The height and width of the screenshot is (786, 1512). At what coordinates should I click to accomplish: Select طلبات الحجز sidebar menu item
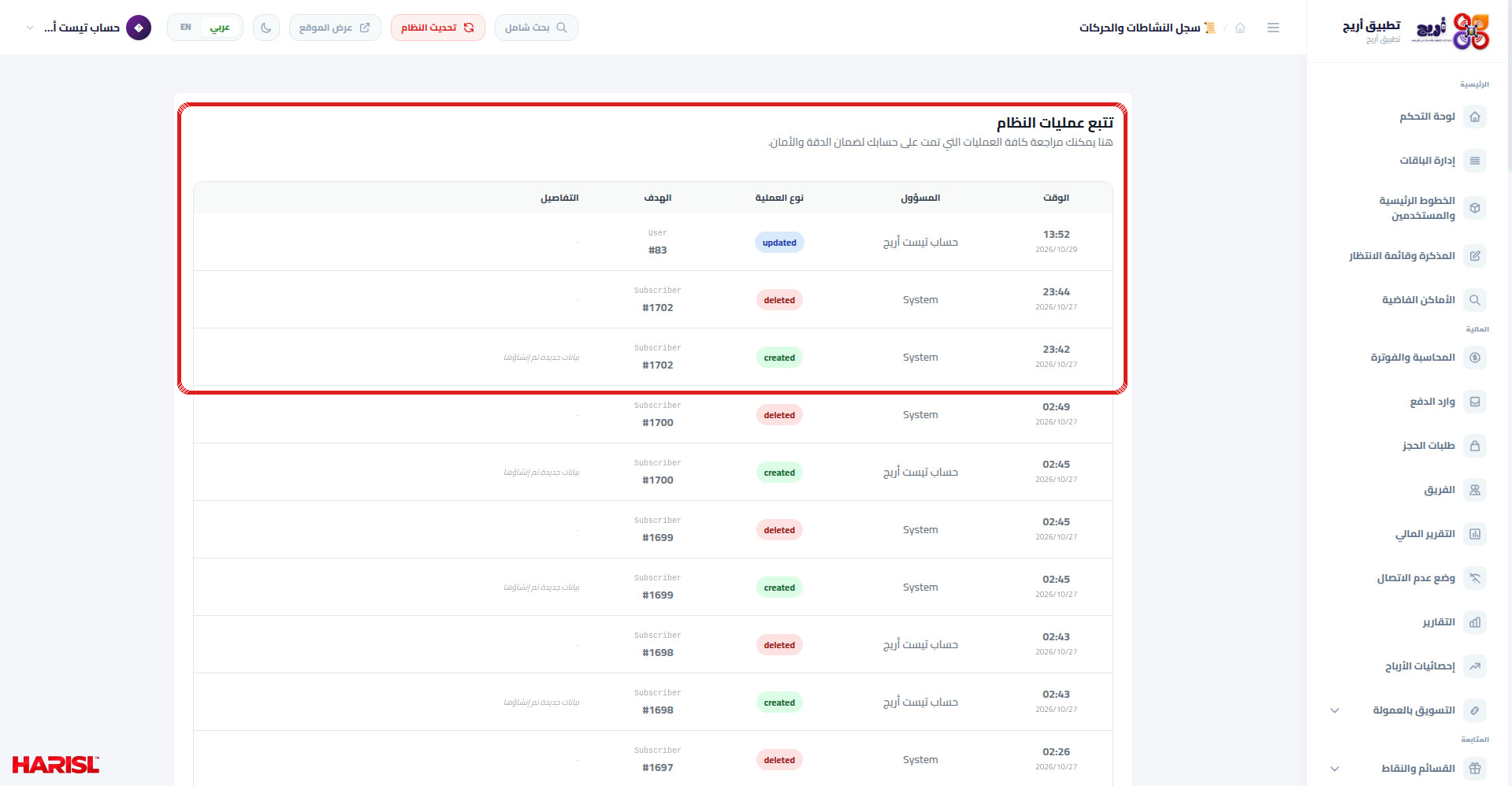(1408, 446)
